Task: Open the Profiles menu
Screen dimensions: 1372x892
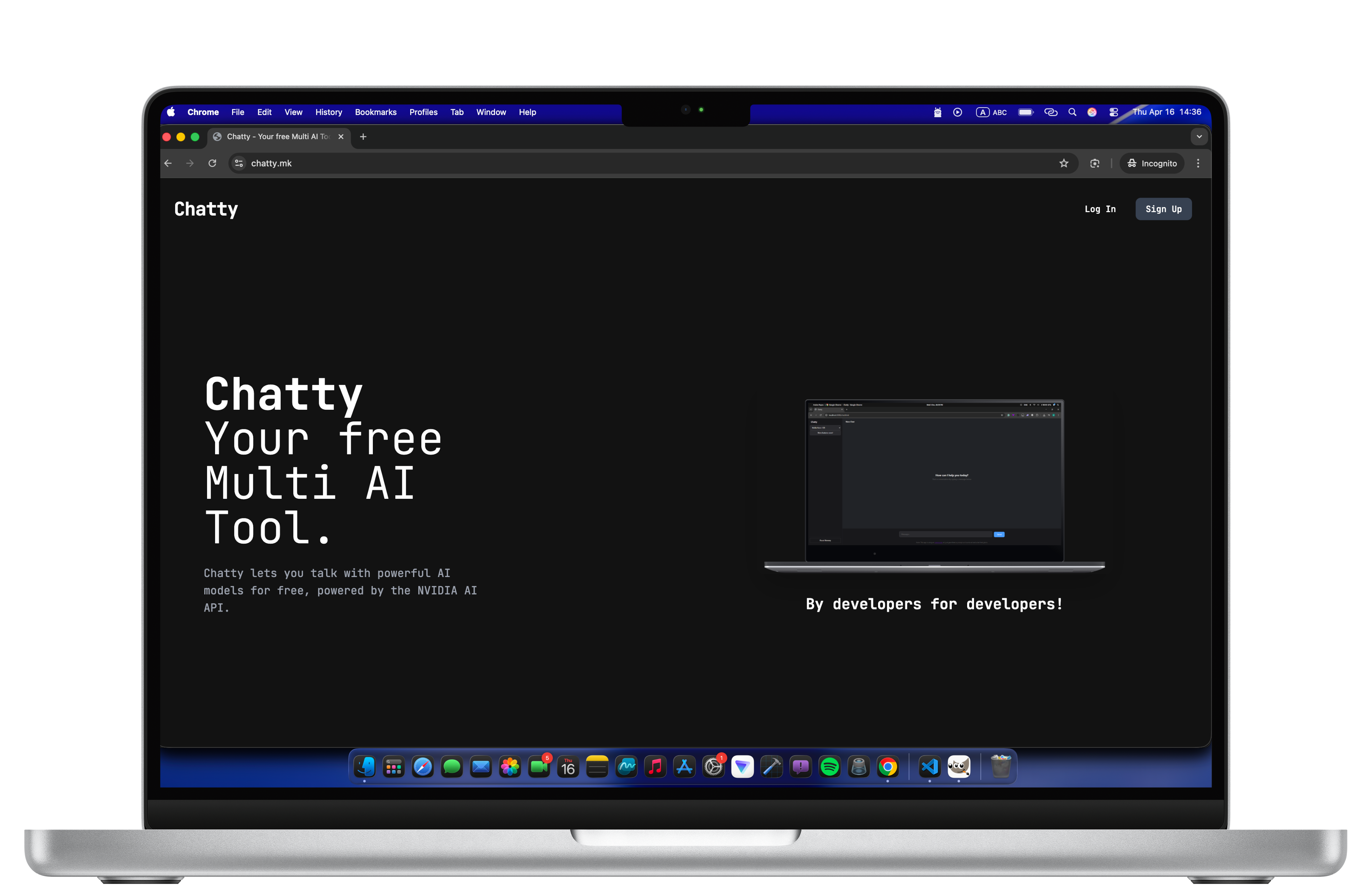Action: click(x=423, y=112)
